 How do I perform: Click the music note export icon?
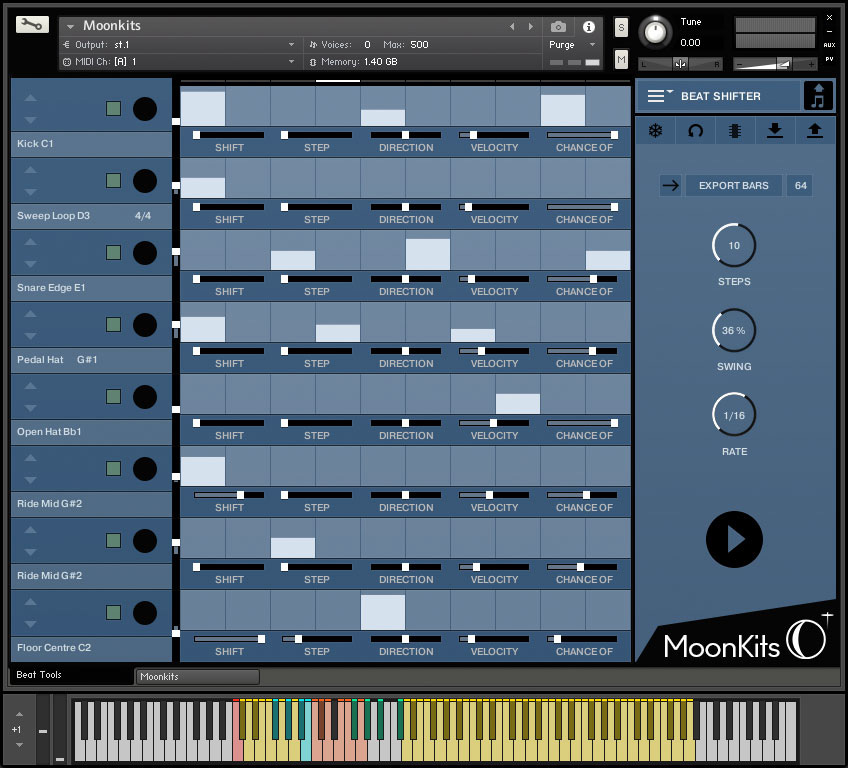pos(818,96)
